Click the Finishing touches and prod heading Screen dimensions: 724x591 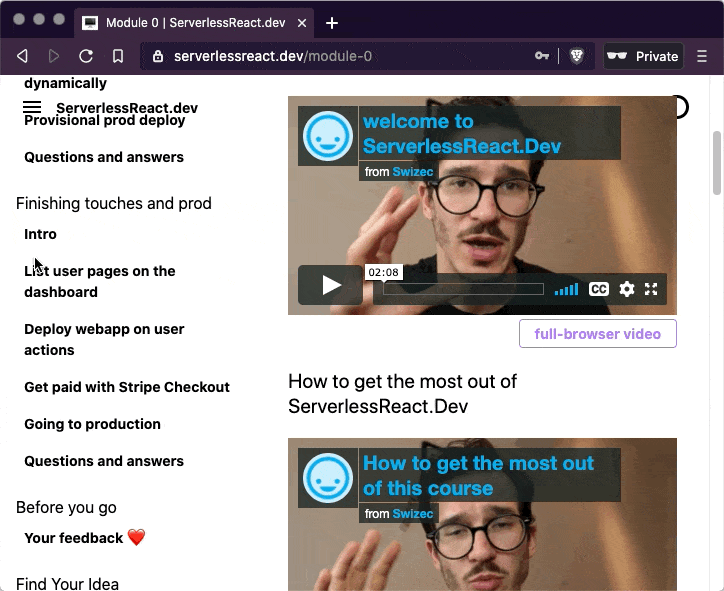[x=114, y=203]
